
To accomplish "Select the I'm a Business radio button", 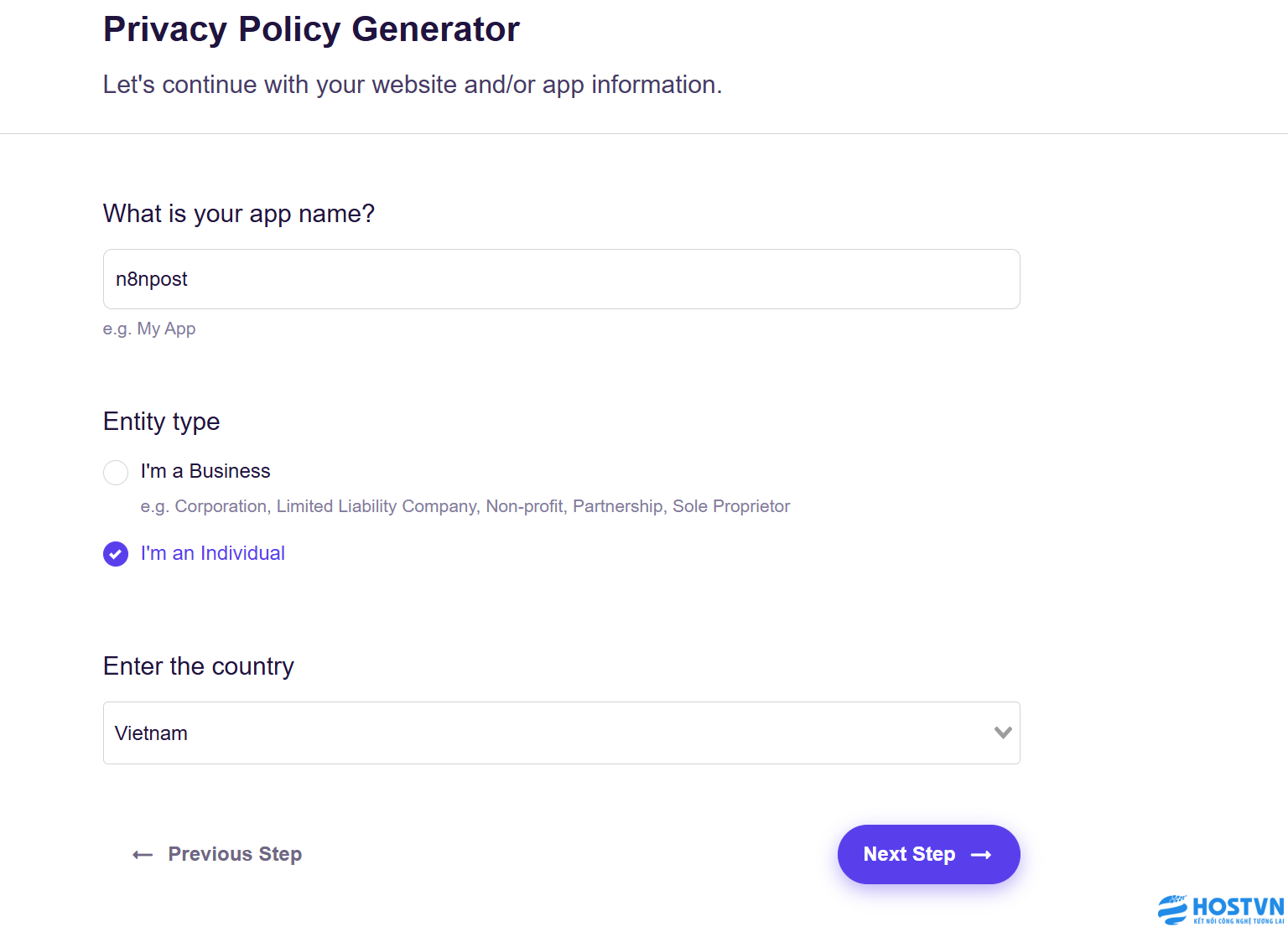I will pyautogui.click(x=116, y=472).
